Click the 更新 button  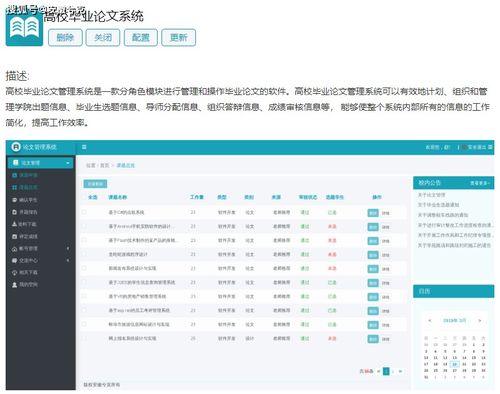(x=179, y=37)
